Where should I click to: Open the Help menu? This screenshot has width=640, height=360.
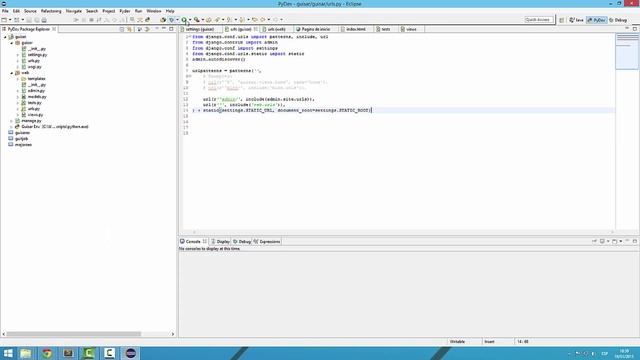170,11
